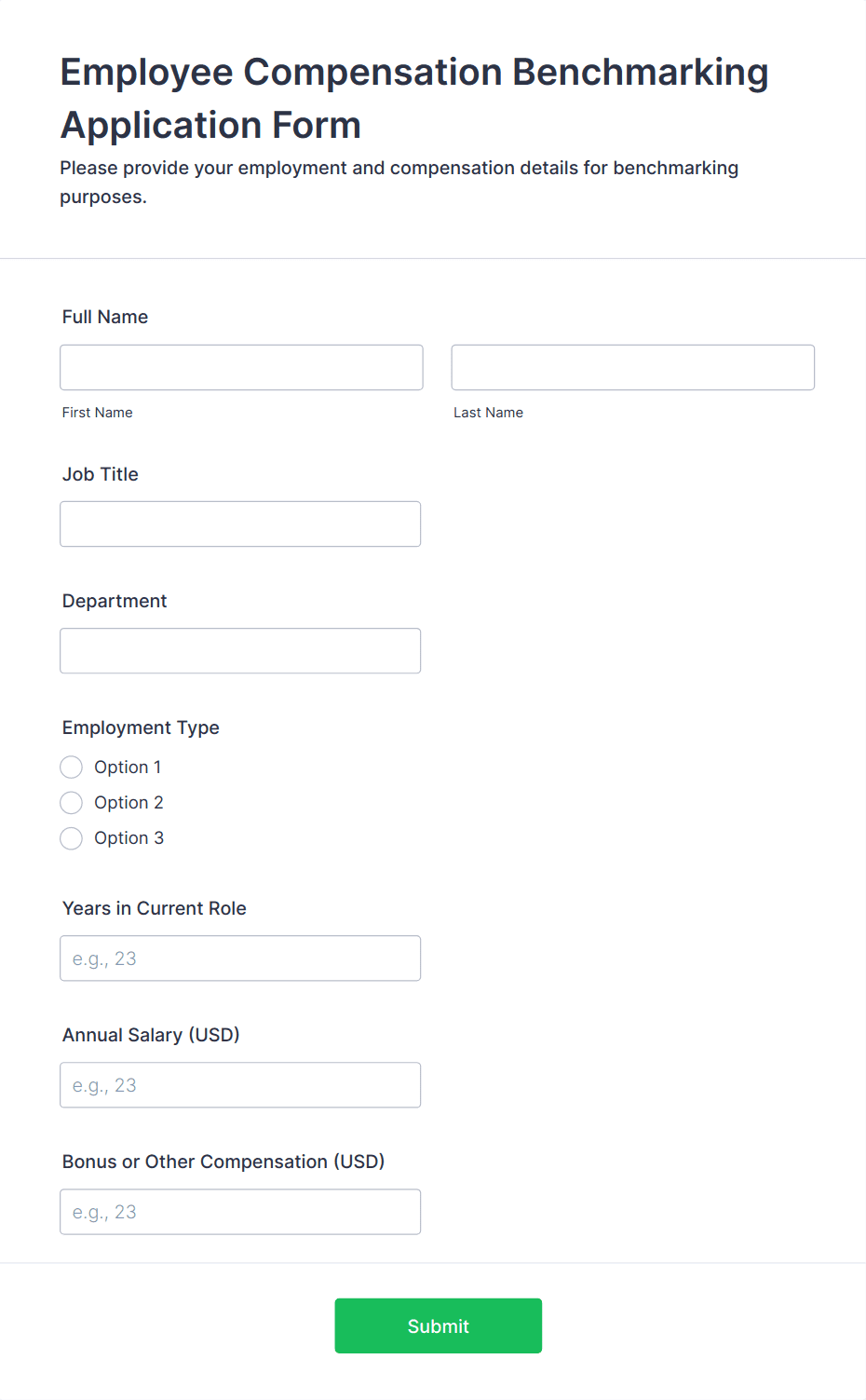The image size is (866, 1400).
Task: Select the Option 1 radio button
Action: 71,767
